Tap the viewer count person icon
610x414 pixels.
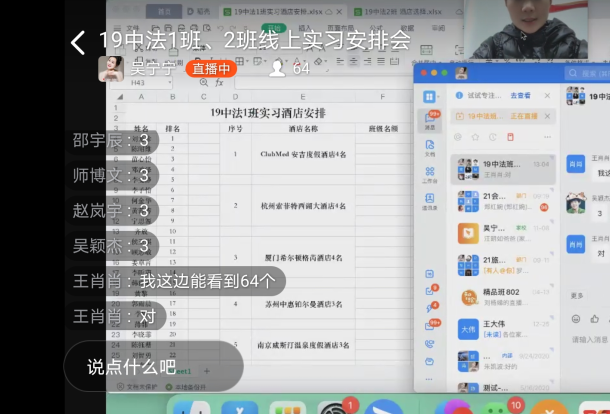(277, 68)
